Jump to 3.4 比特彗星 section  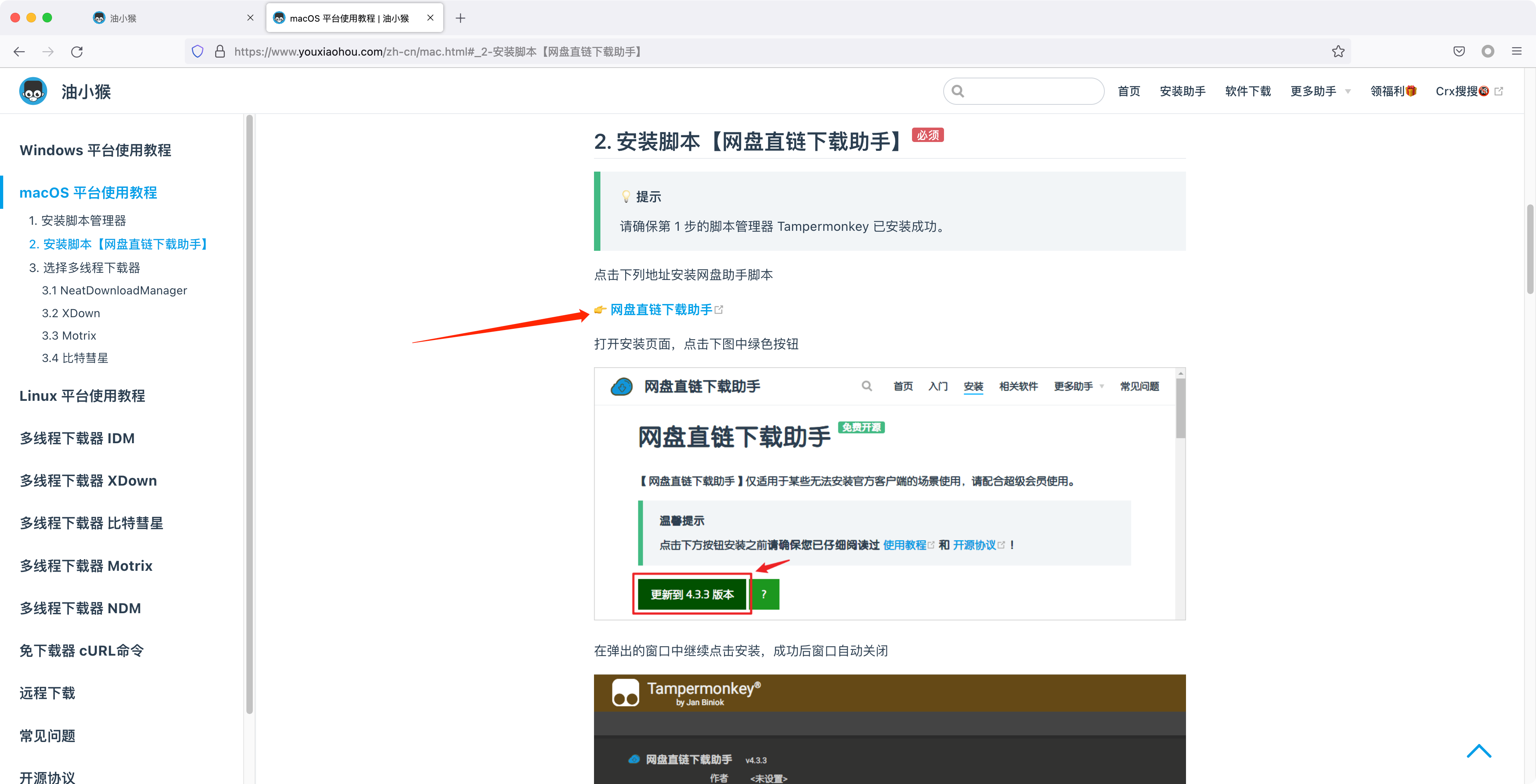point(75,358)
